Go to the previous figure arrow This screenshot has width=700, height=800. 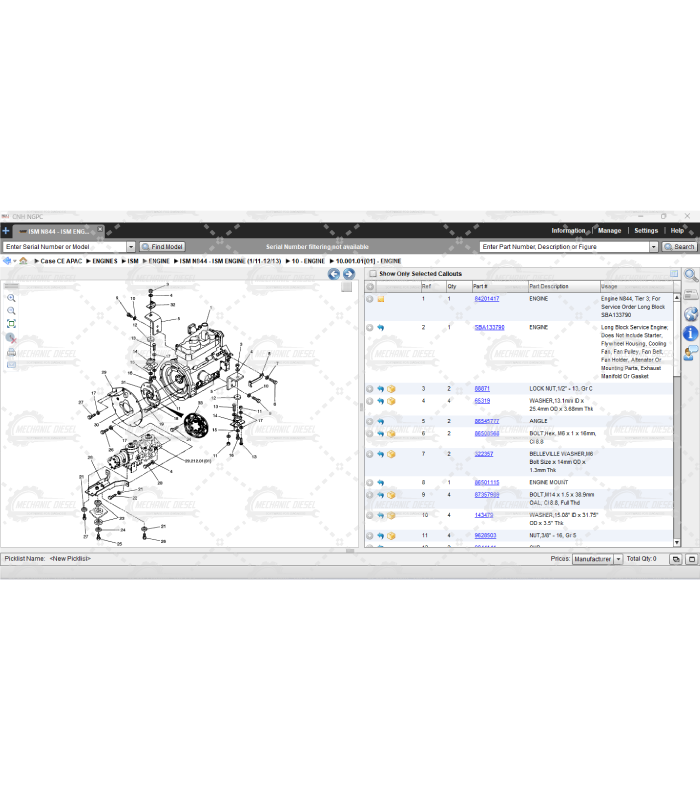[x=335, y=274]
